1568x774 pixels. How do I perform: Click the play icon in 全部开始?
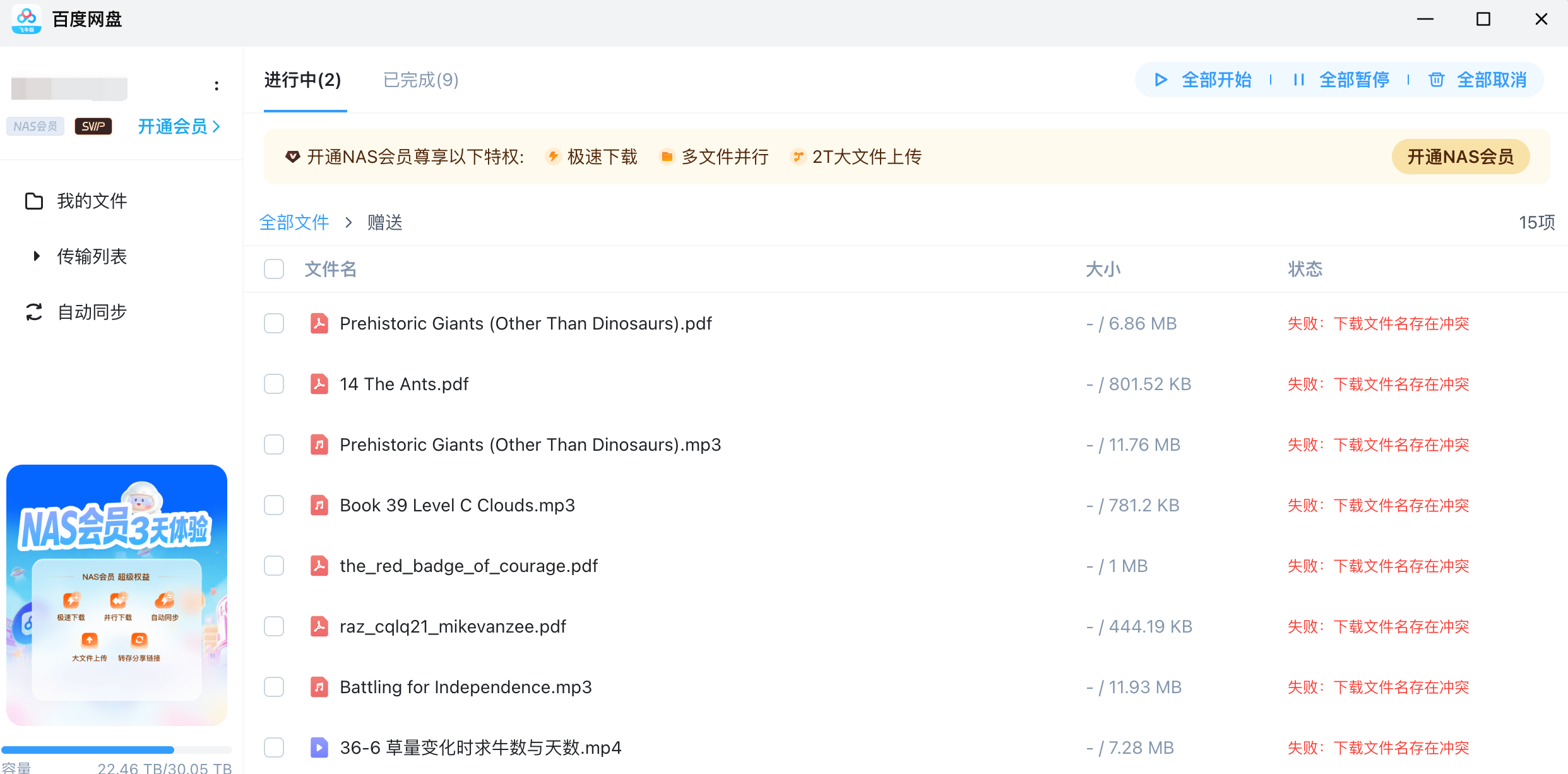(1160, 80)
